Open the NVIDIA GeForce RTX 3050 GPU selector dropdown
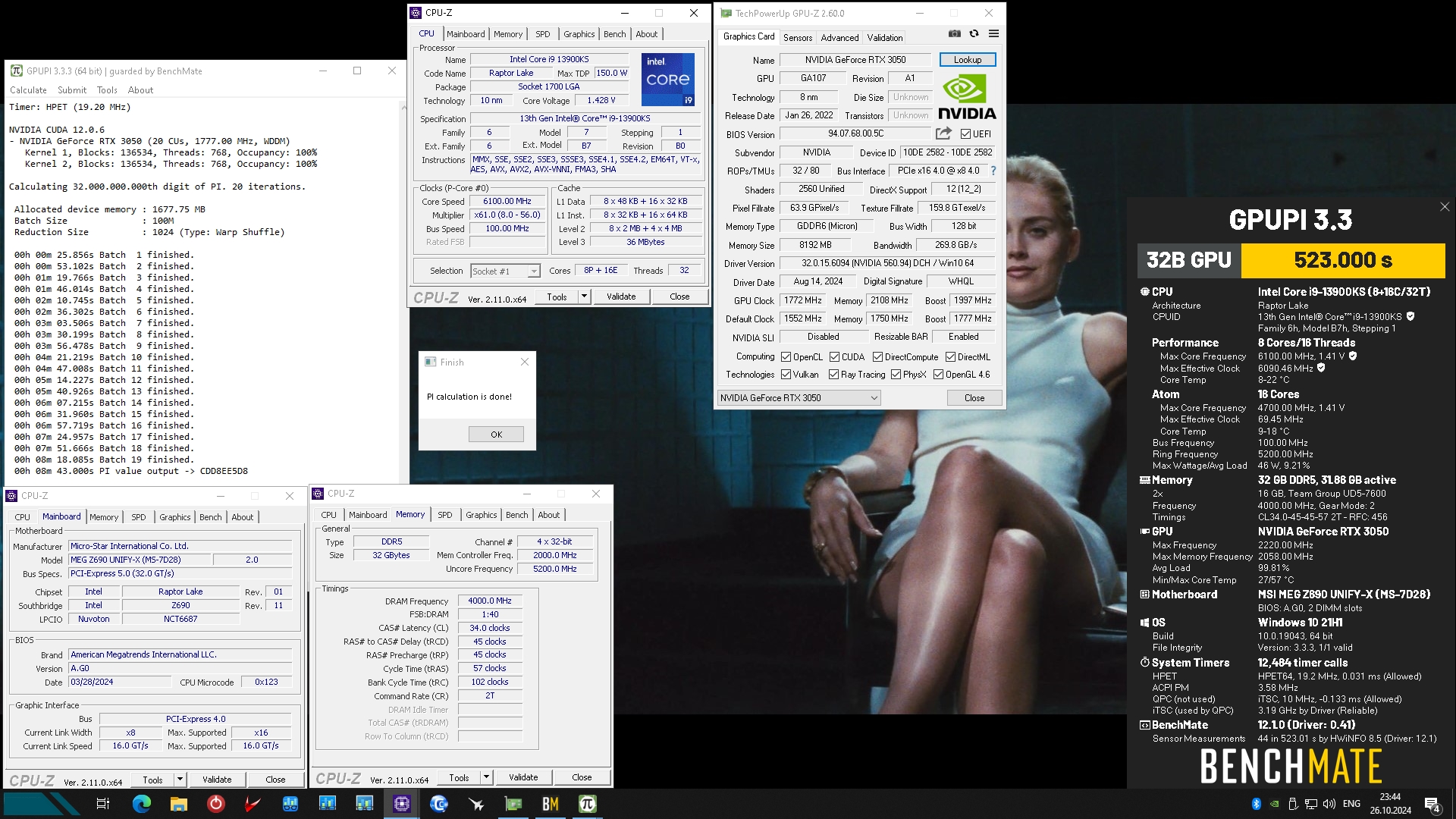Screen dimensions: 1456x819 [x=799, y=398]
